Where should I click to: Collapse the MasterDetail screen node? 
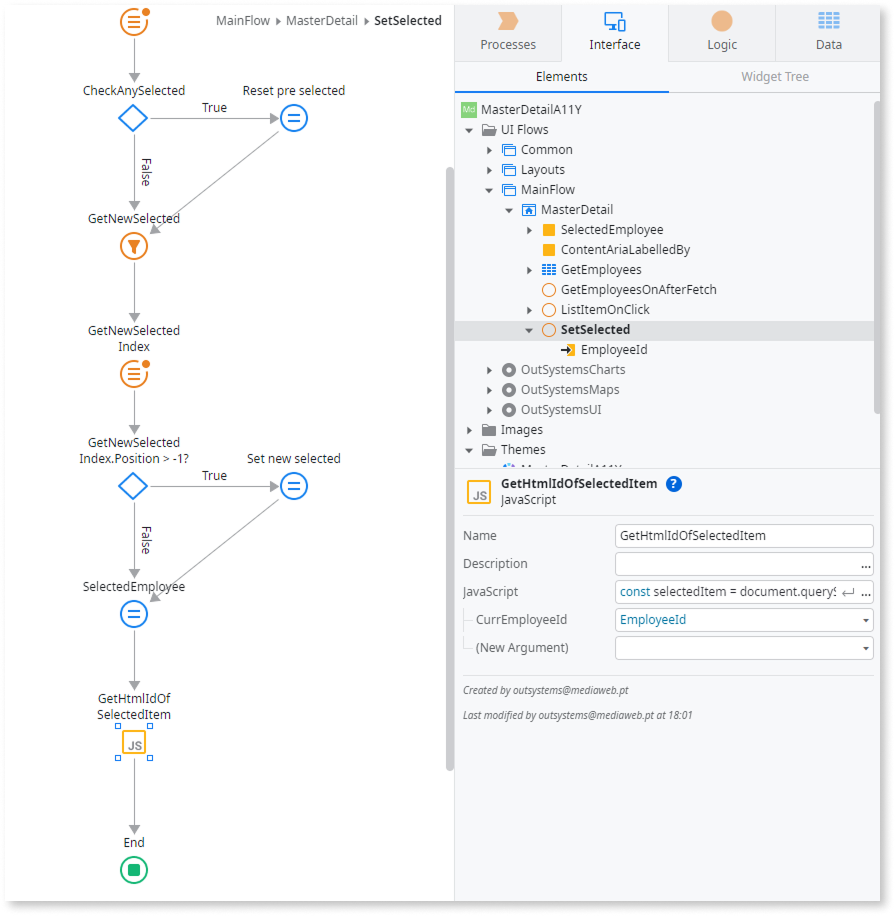tap(509, 210)
